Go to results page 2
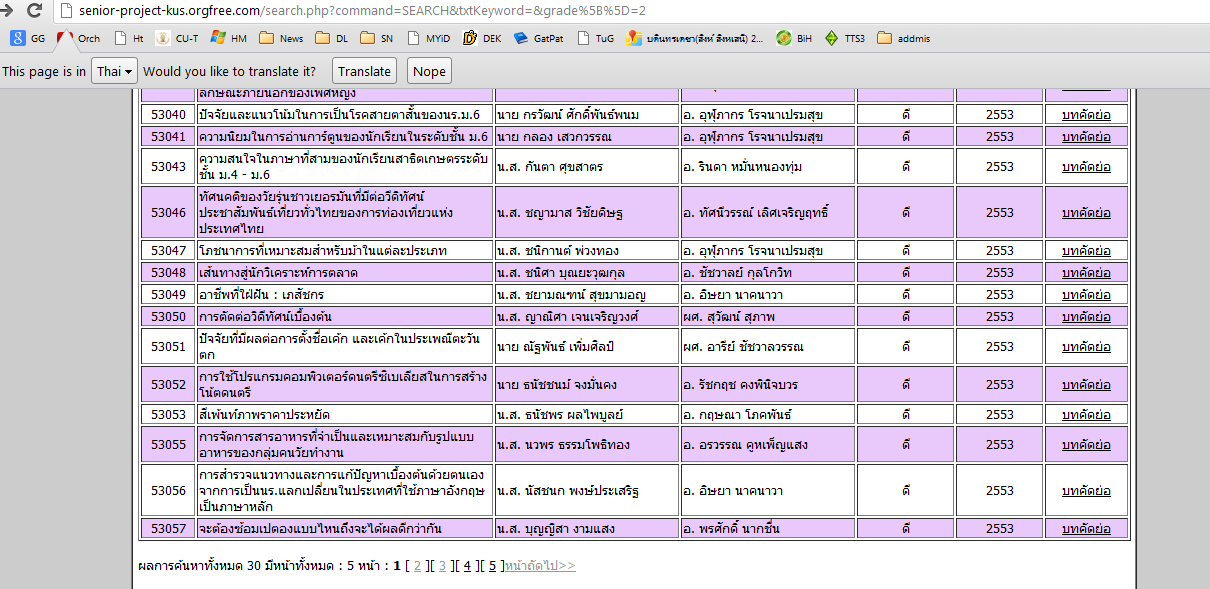Screen dimensions: 1210x589 pyautogui.click(x=418, y=566)
